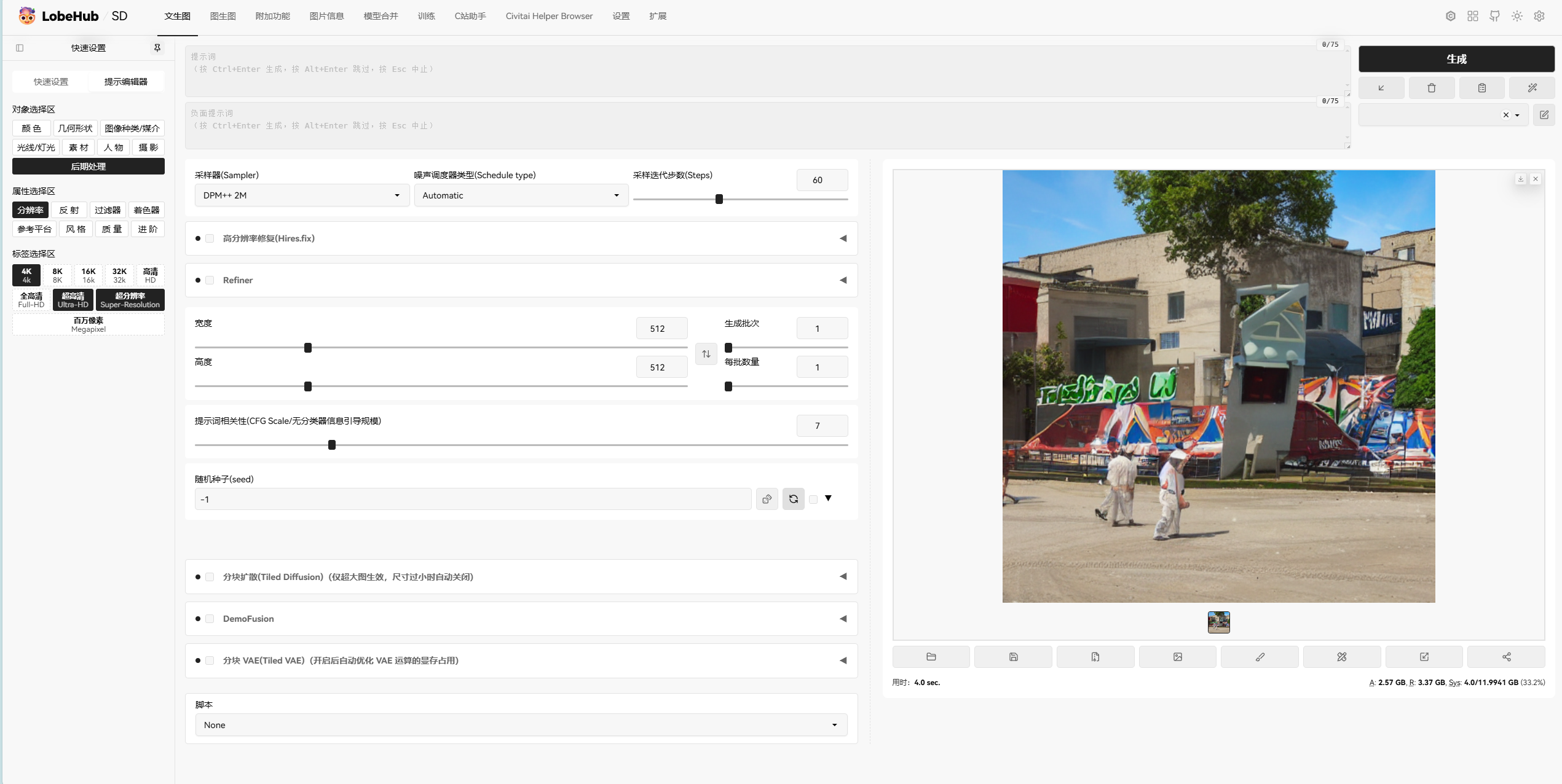Click the recycle seed reuse icon
1562x784 pixels.
tap(793, 499)
